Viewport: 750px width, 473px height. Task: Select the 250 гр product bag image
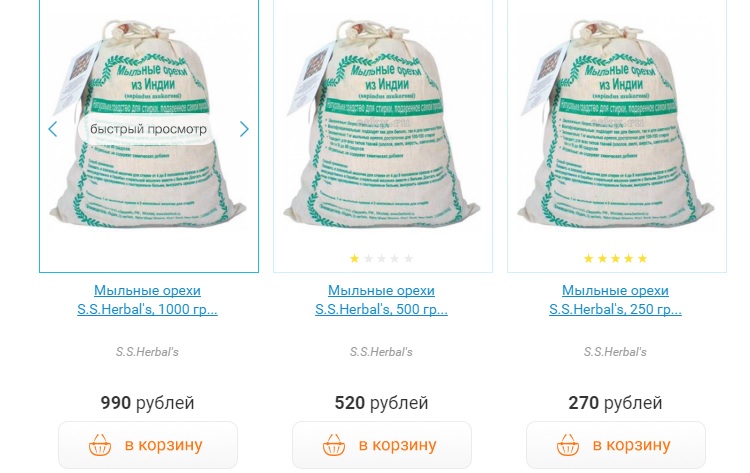point(616,124)
